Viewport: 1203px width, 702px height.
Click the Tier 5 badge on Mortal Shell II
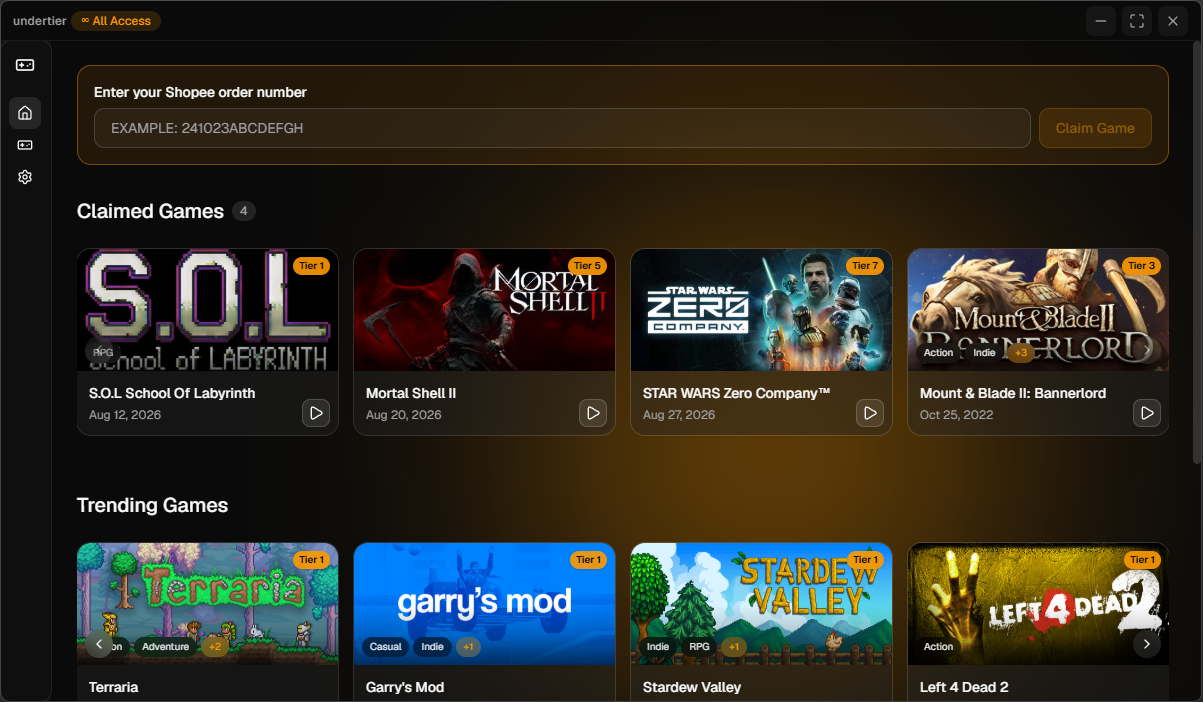tap(589, 266)
